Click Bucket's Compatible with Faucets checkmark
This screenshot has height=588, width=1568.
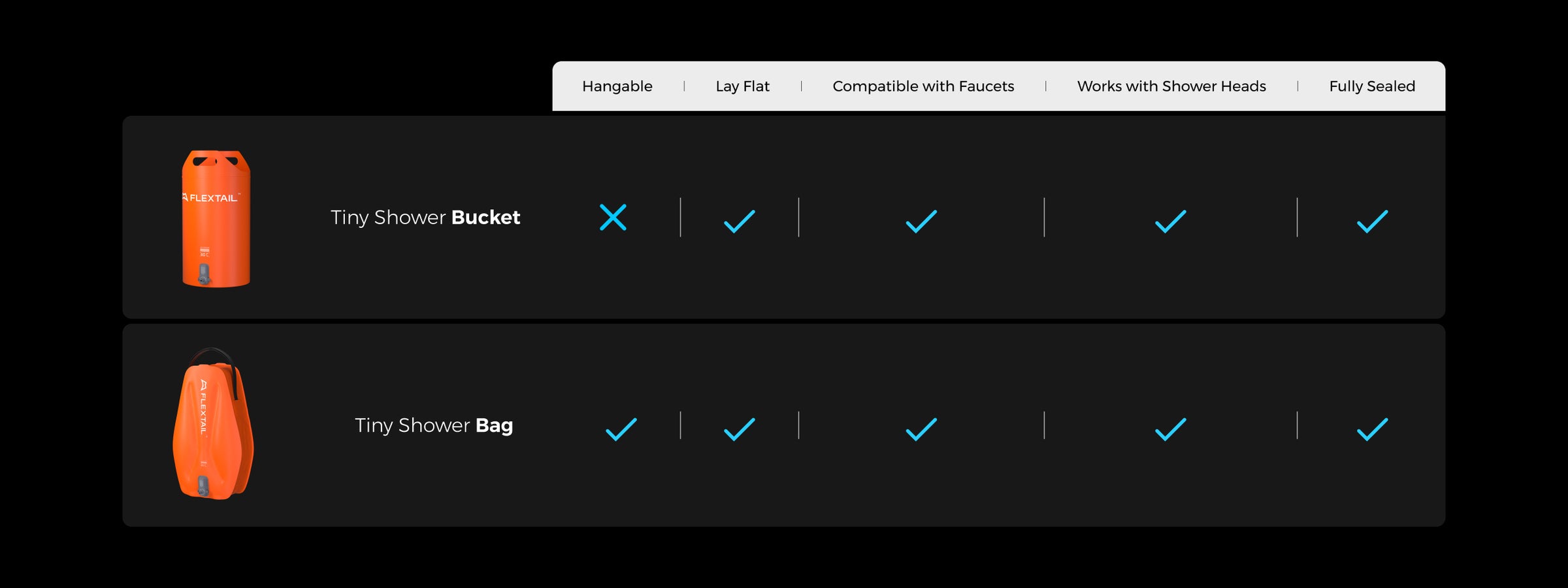[921, 221]
